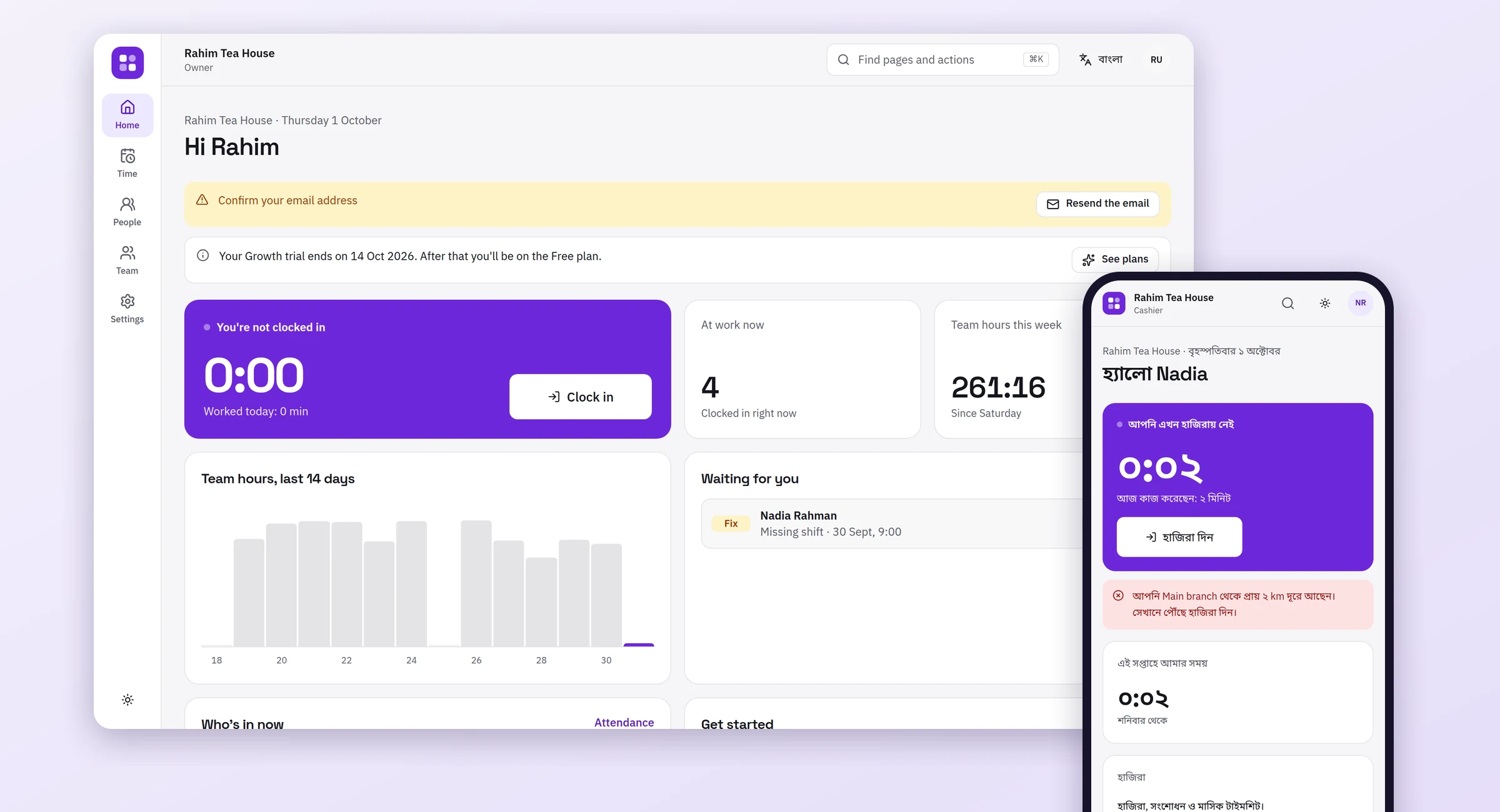This screenshot has height=812, width=1500.
Task: Click the purple app logo in desktop sidebar
Action: 127,62
